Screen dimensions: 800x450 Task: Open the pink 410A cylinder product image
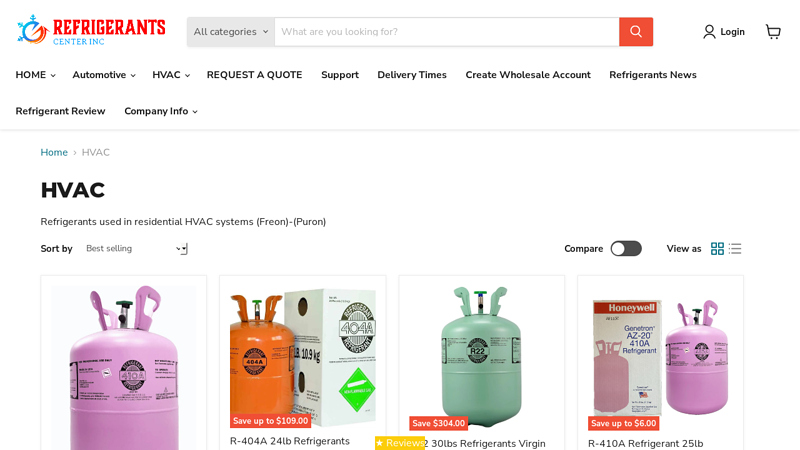124,367
